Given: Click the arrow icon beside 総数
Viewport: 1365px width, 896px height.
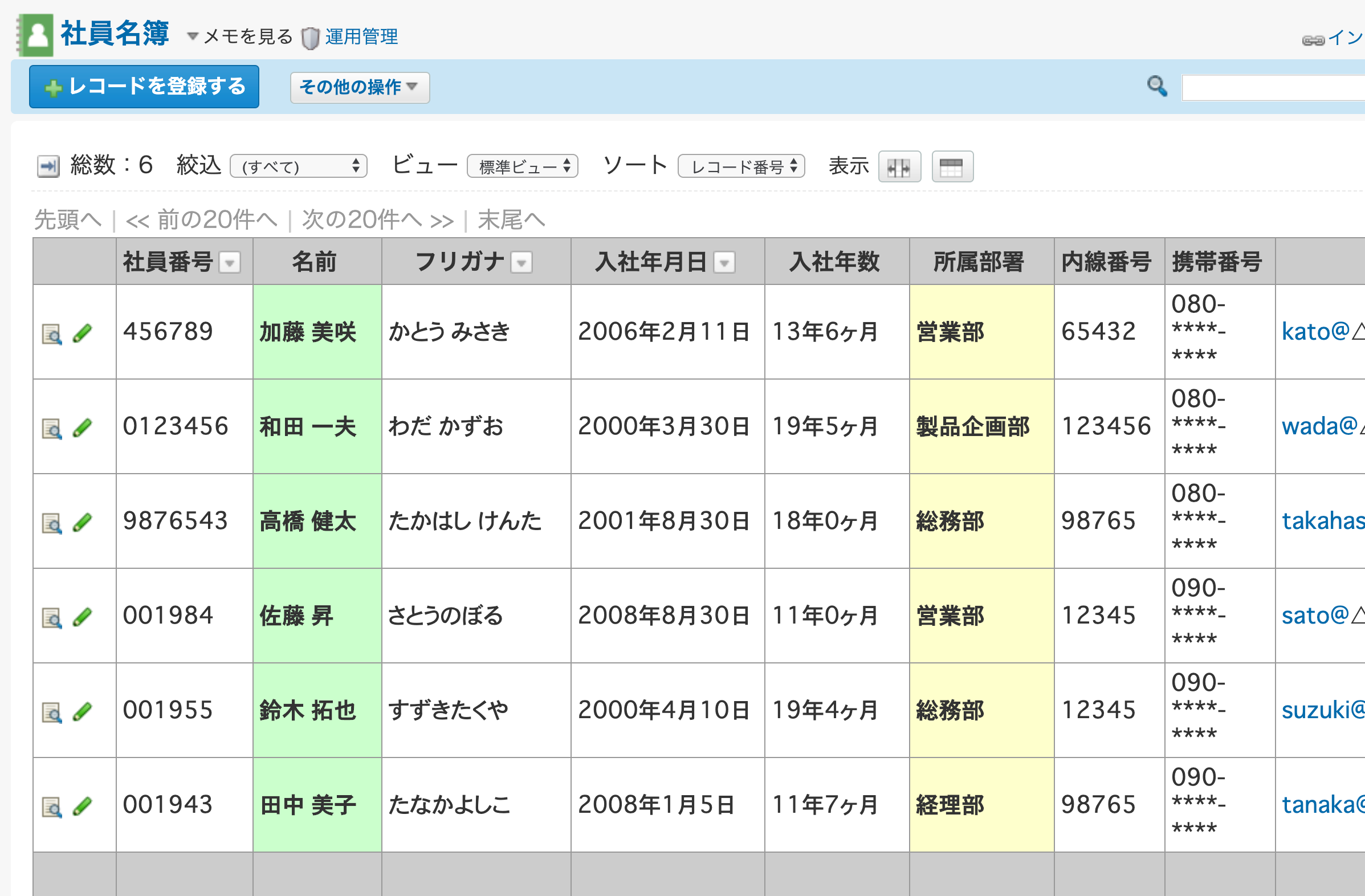Looking at the screenshot, I should [49, 166].
